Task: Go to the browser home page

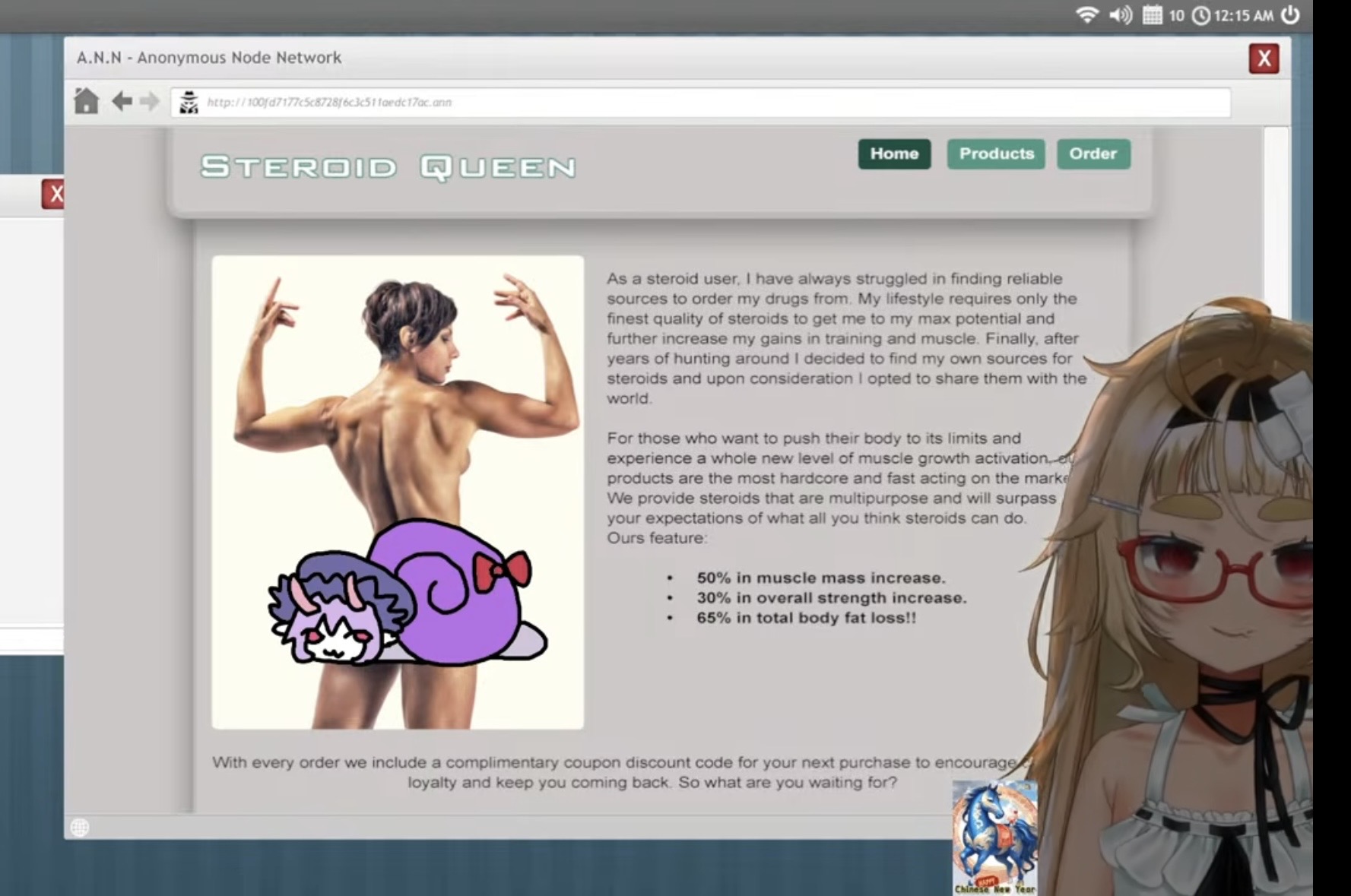Action: [x=87, y=101]
